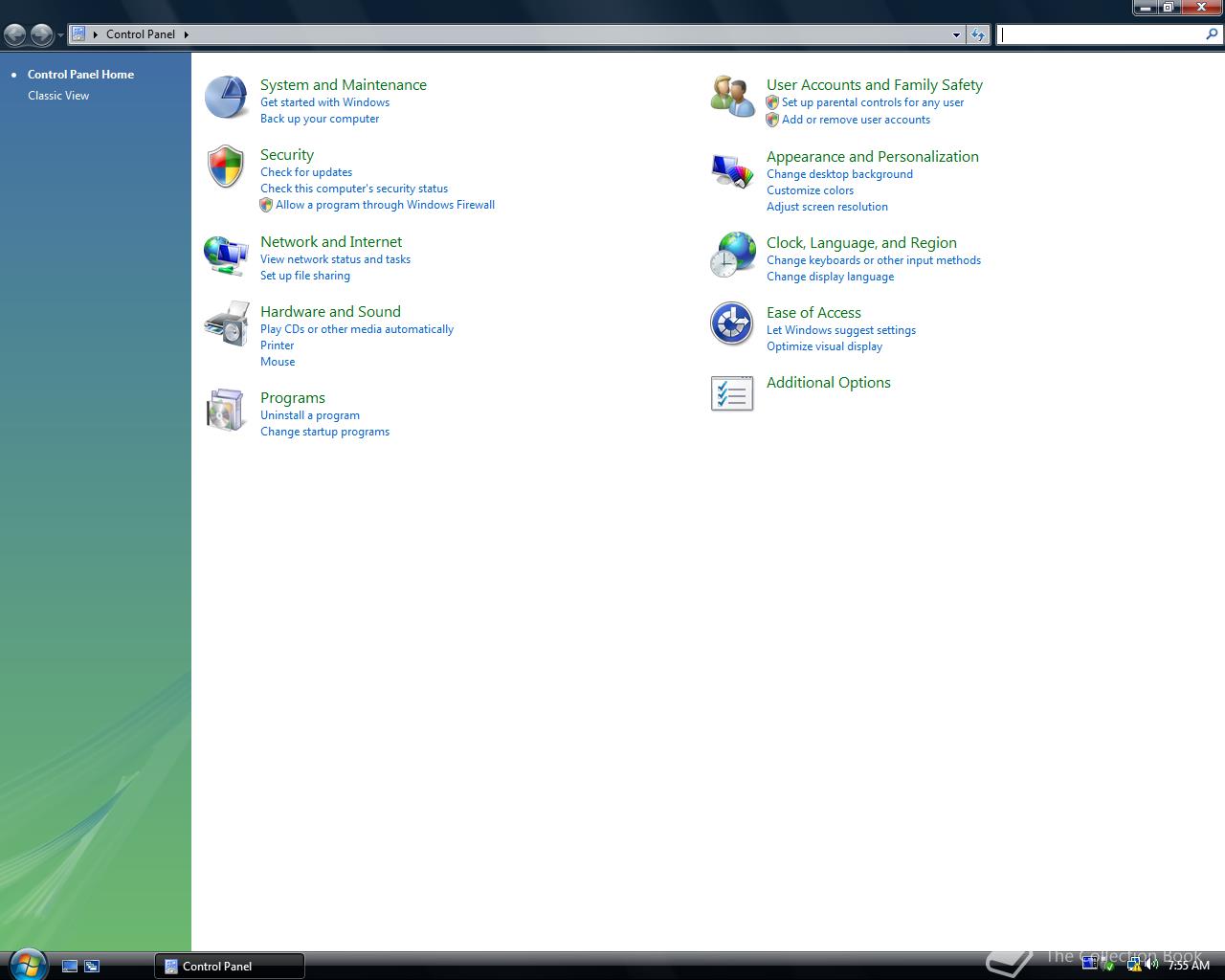Image resolution: width=1225 pixels, height=980 pixels.
Task: Click Set up file sharing
Action: [x=305, y=276]
